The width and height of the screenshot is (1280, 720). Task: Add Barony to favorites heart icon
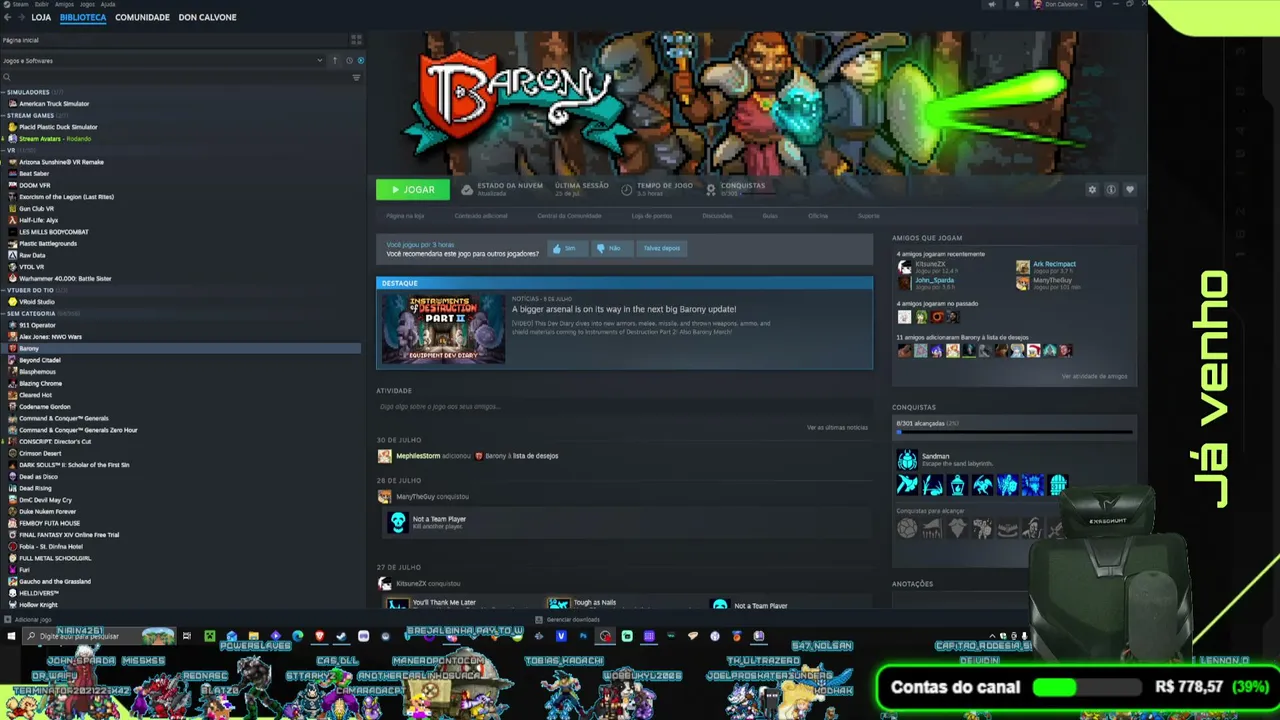[1129, 189]
